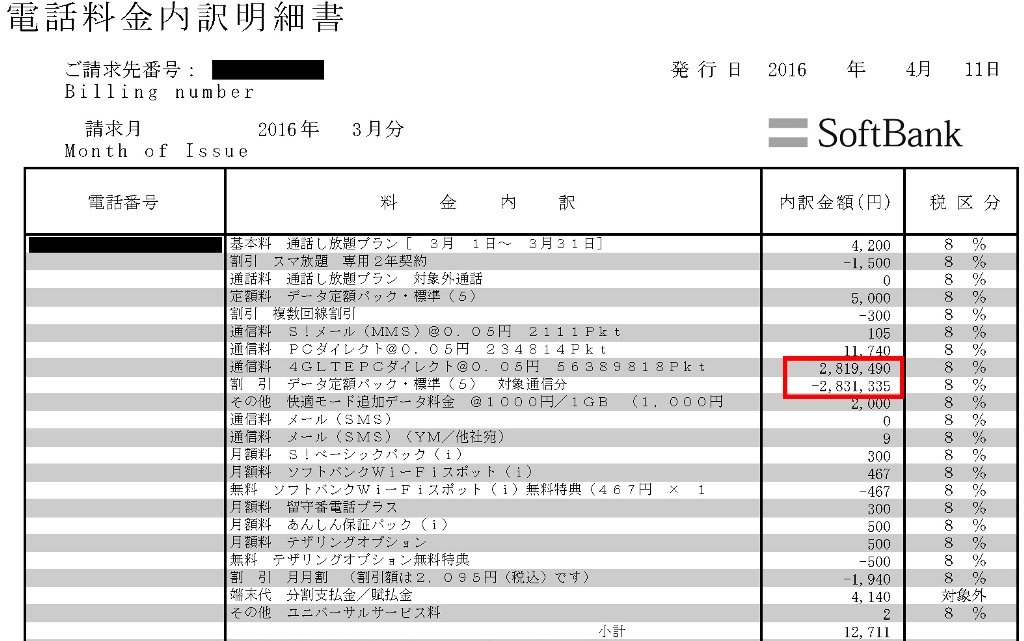Image resolution: width=1024 pixels, height=641 pixels.
Task: Click the 小計 label
Action: [612, 631]
